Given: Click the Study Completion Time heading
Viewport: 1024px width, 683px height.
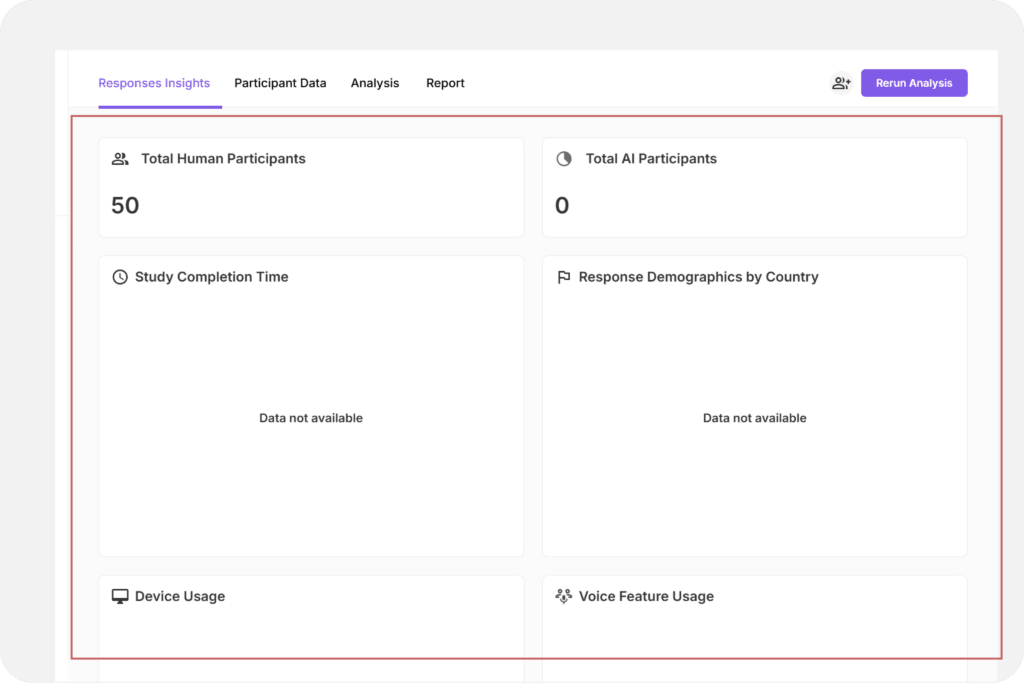Looking at the screenshot, I should (211, 277).
